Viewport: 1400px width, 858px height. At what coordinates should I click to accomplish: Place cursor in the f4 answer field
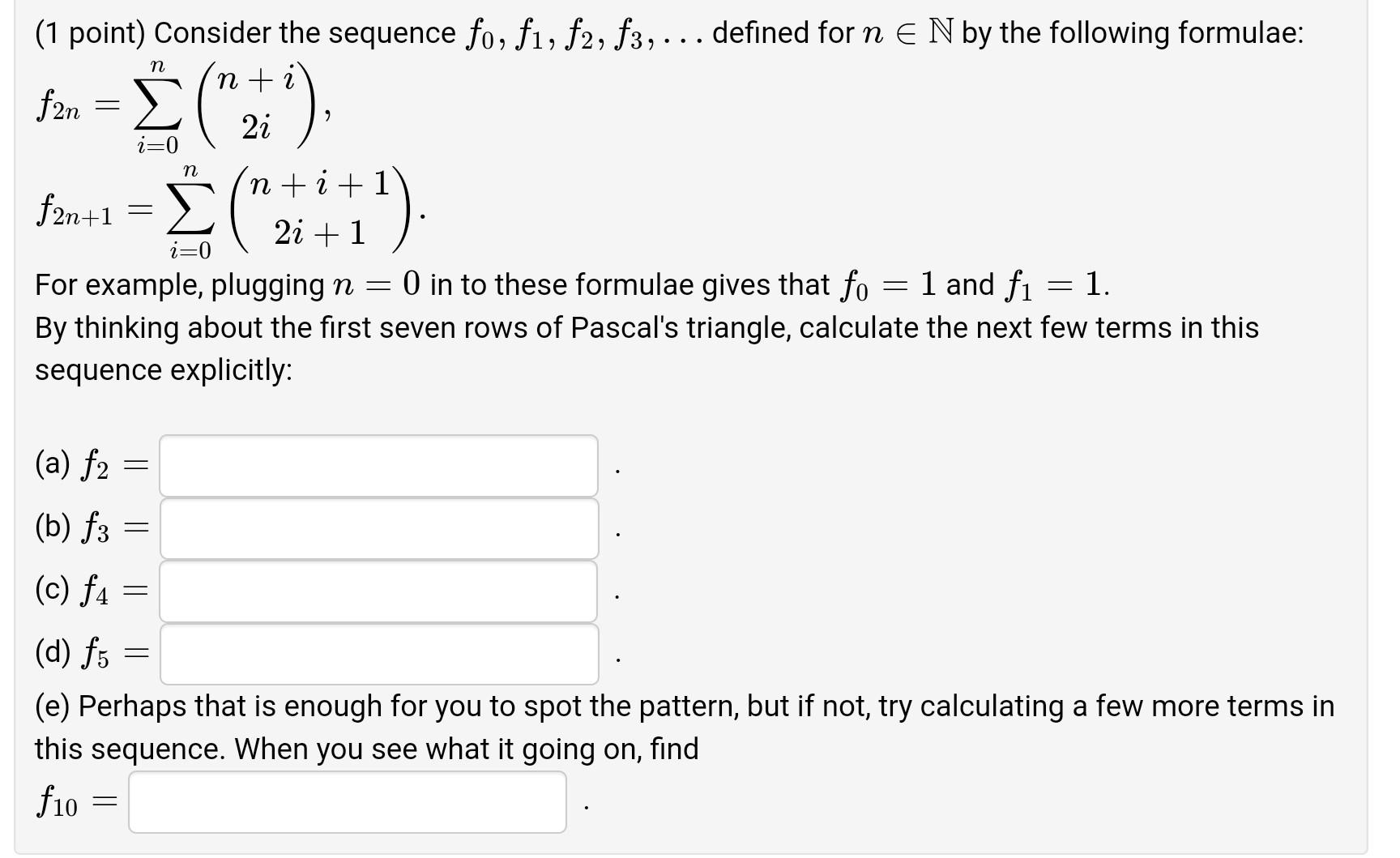tap(378, 591)
